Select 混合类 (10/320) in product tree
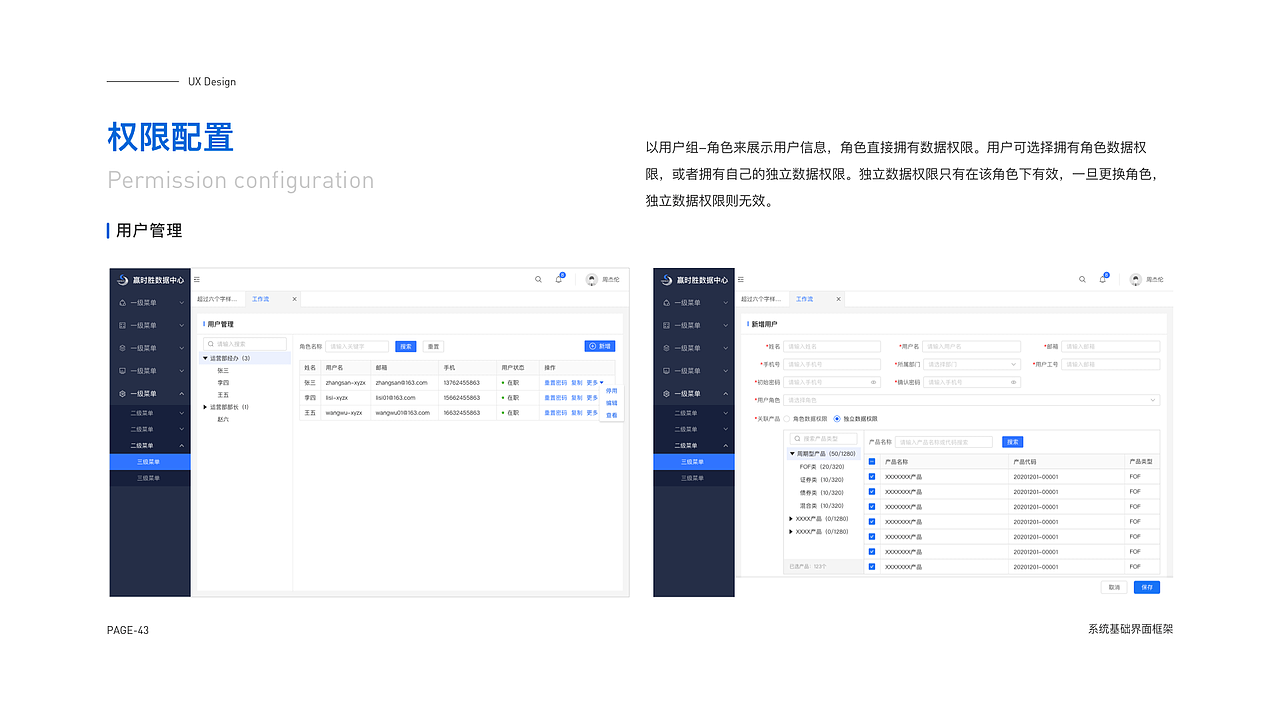The image size is (1280, 720). pyautogui.click(x=822, y=506)
